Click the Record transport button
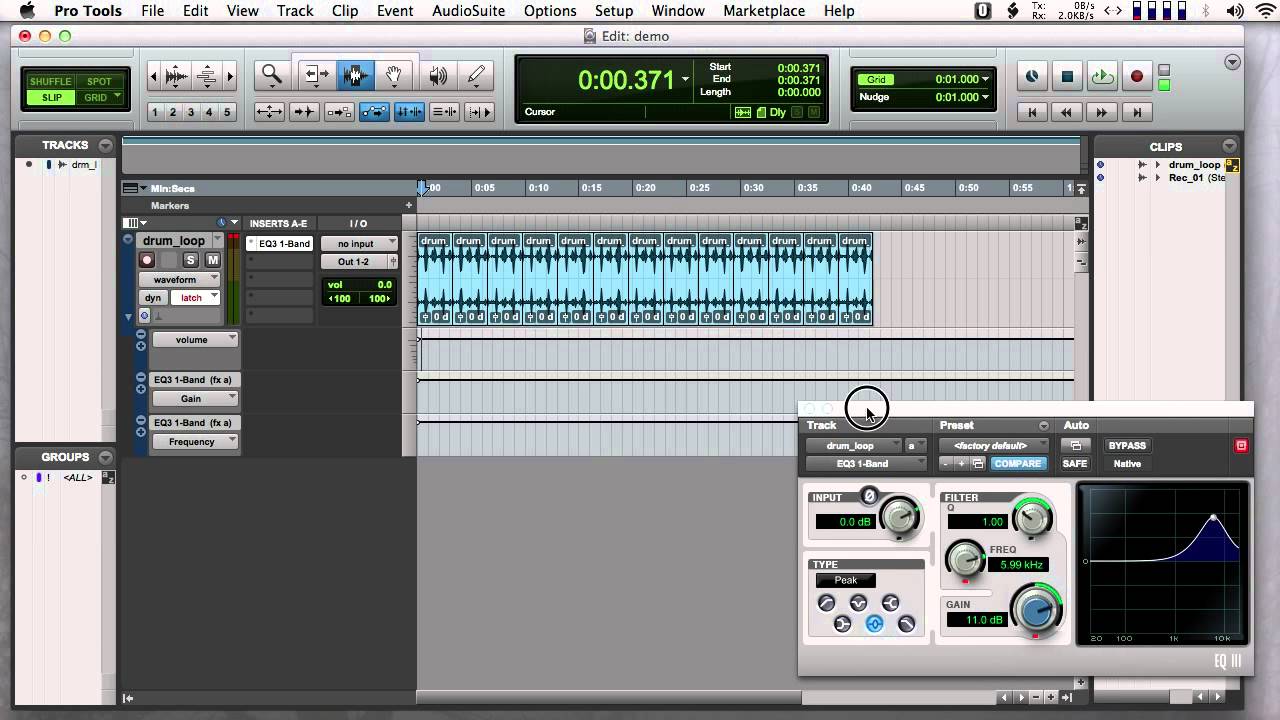Viewport: 1280px width, 720px height. pos(1137,76)
